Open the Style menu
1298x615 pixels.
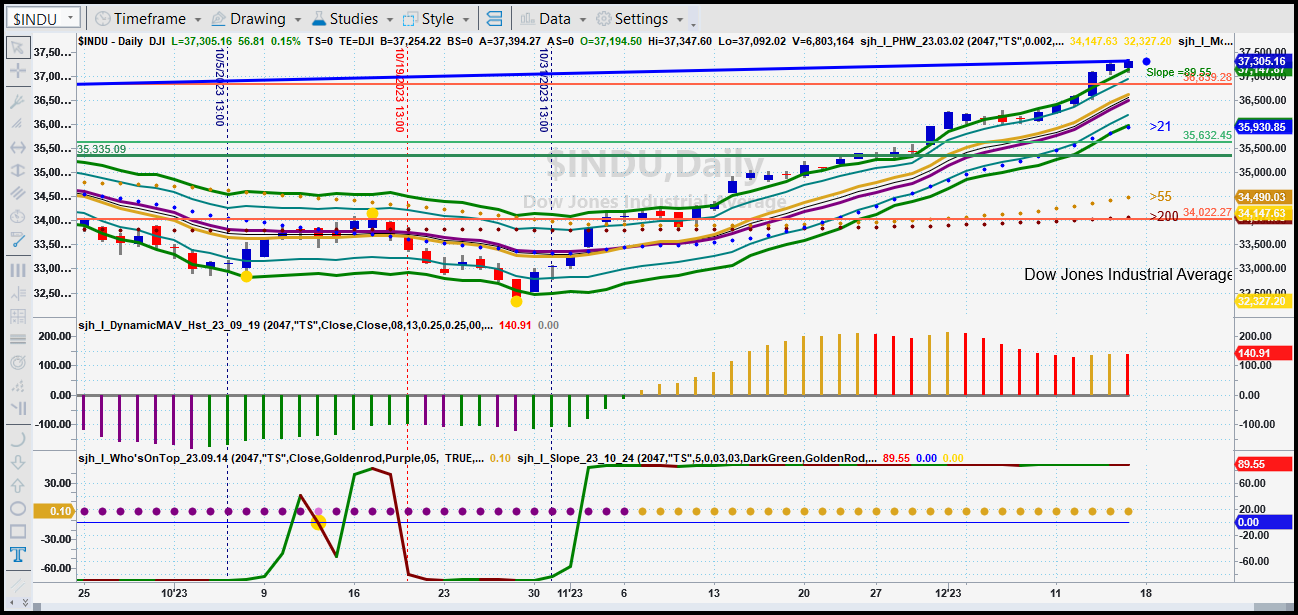click(x=437, y=19)
